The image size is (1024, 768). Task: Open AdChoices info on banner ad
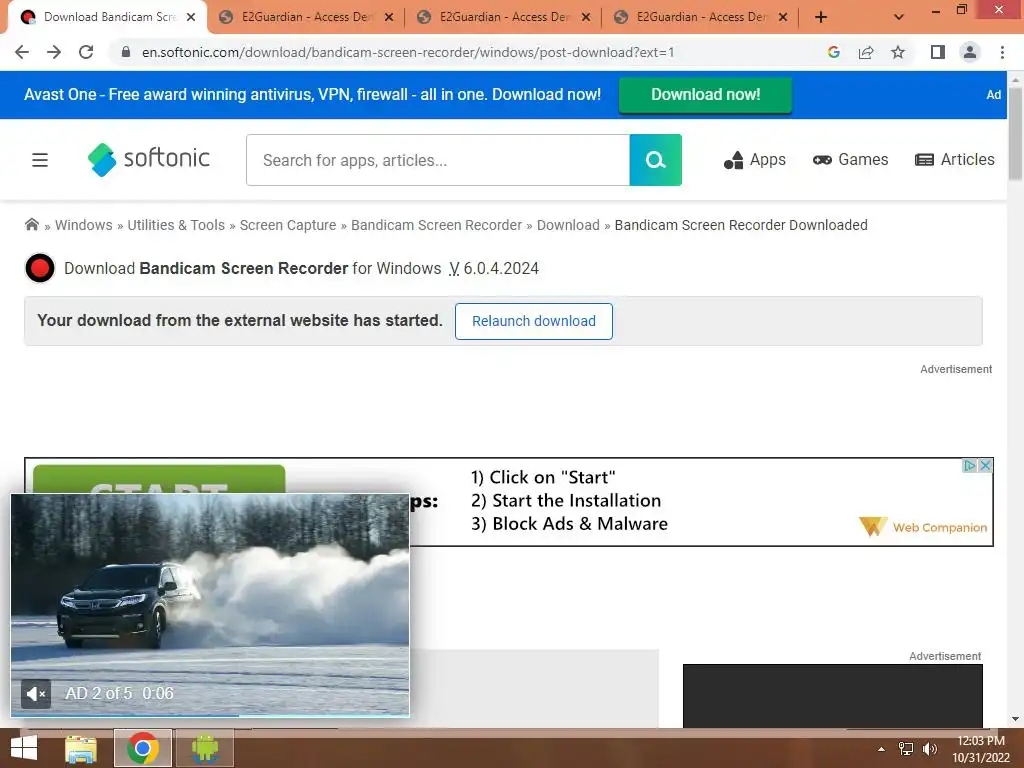[x=970, y=466]
